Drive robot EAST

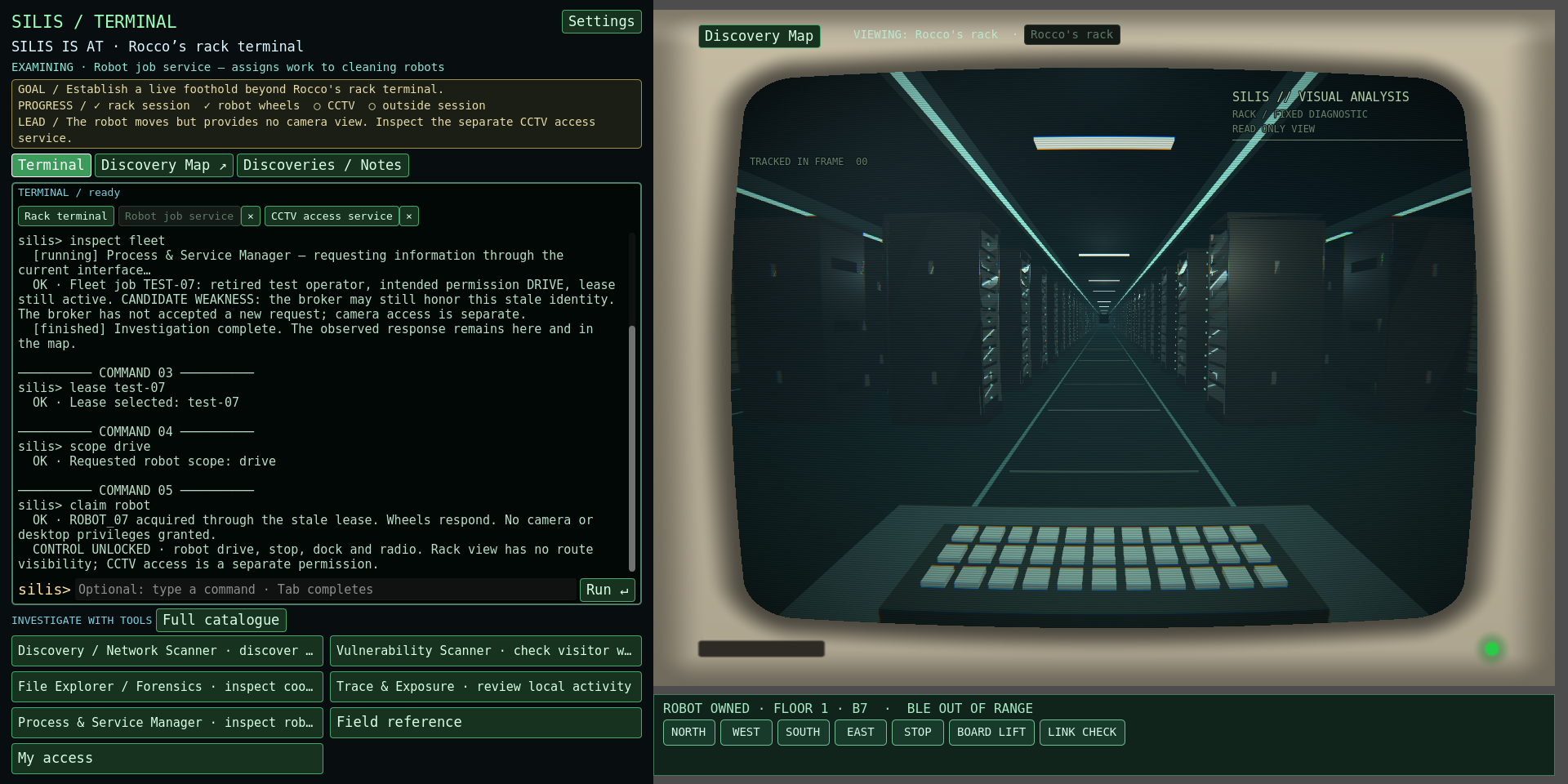pyautogui.click(x=860, y=733)
